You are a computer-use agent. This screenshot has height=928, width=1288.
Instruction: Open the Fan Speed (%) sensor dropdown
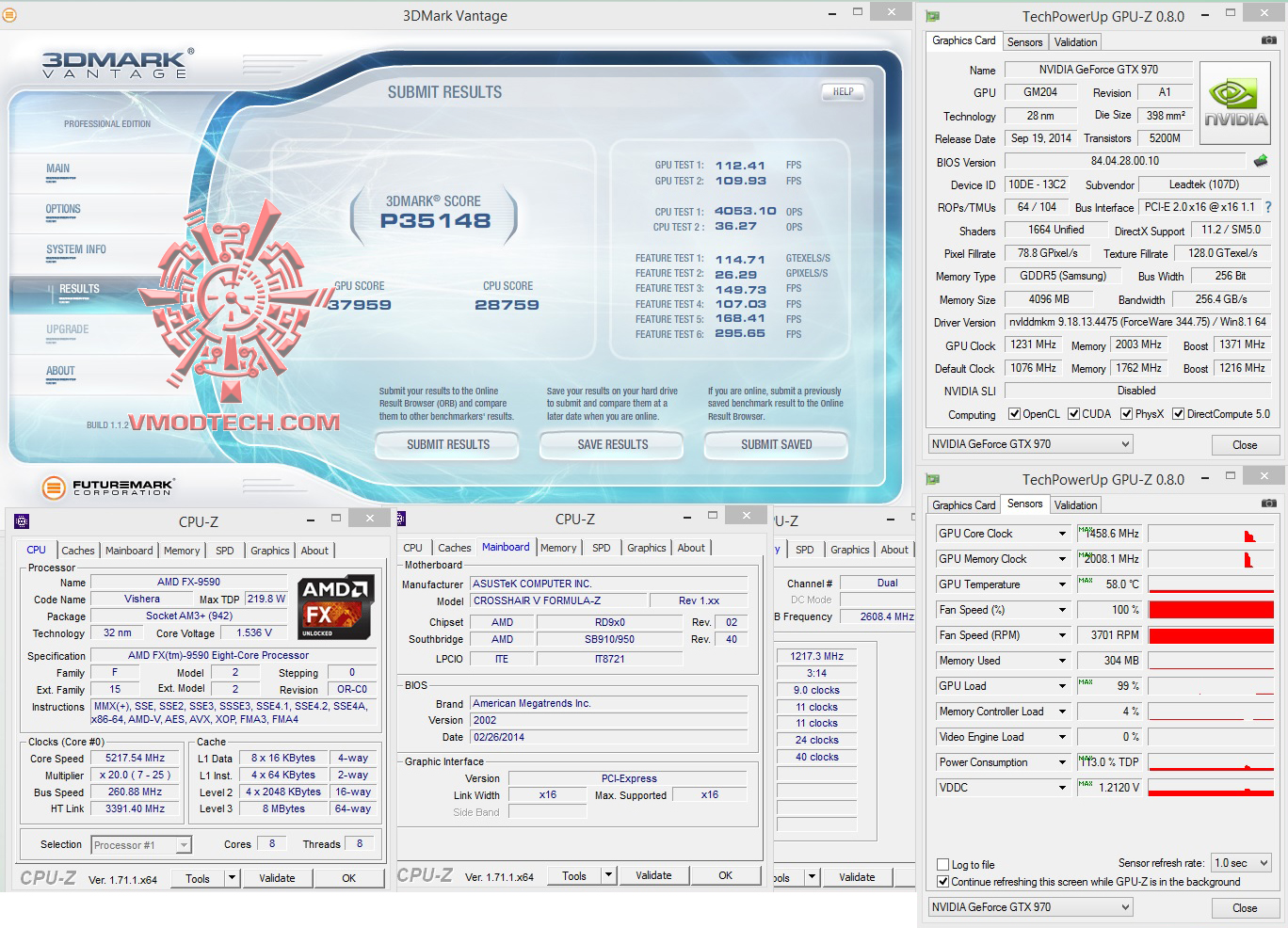pyautogui.click(x=1062, y=610)
